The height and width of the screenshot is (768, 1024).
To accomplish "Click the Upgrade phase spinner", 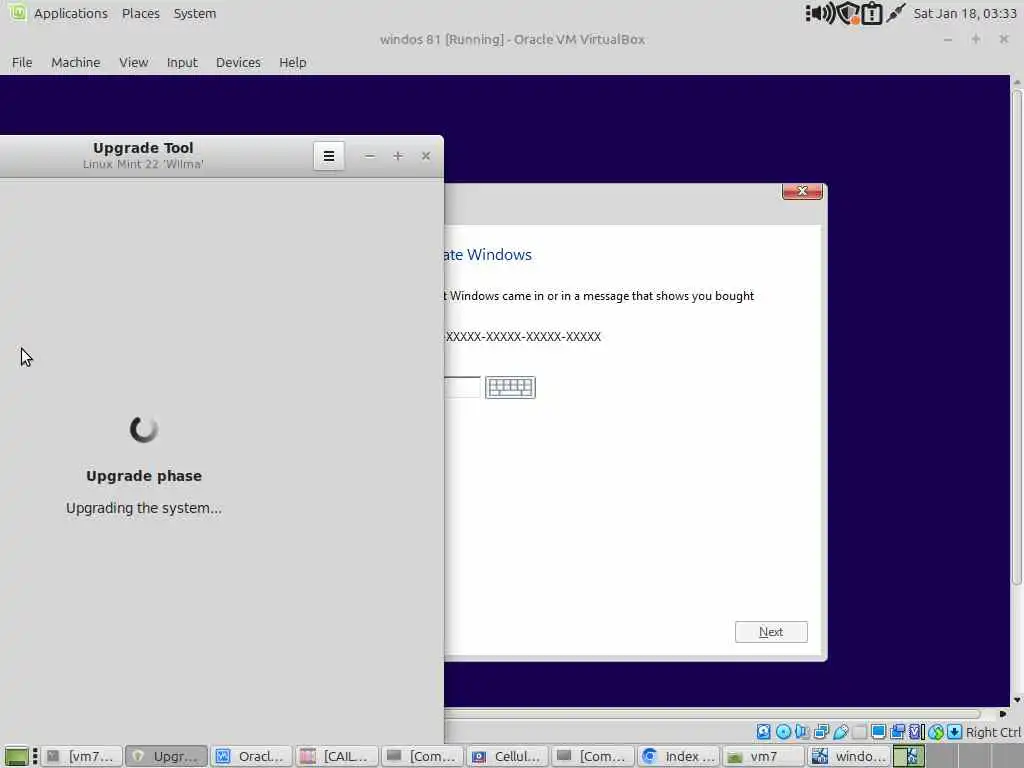I will pos(144,429).
